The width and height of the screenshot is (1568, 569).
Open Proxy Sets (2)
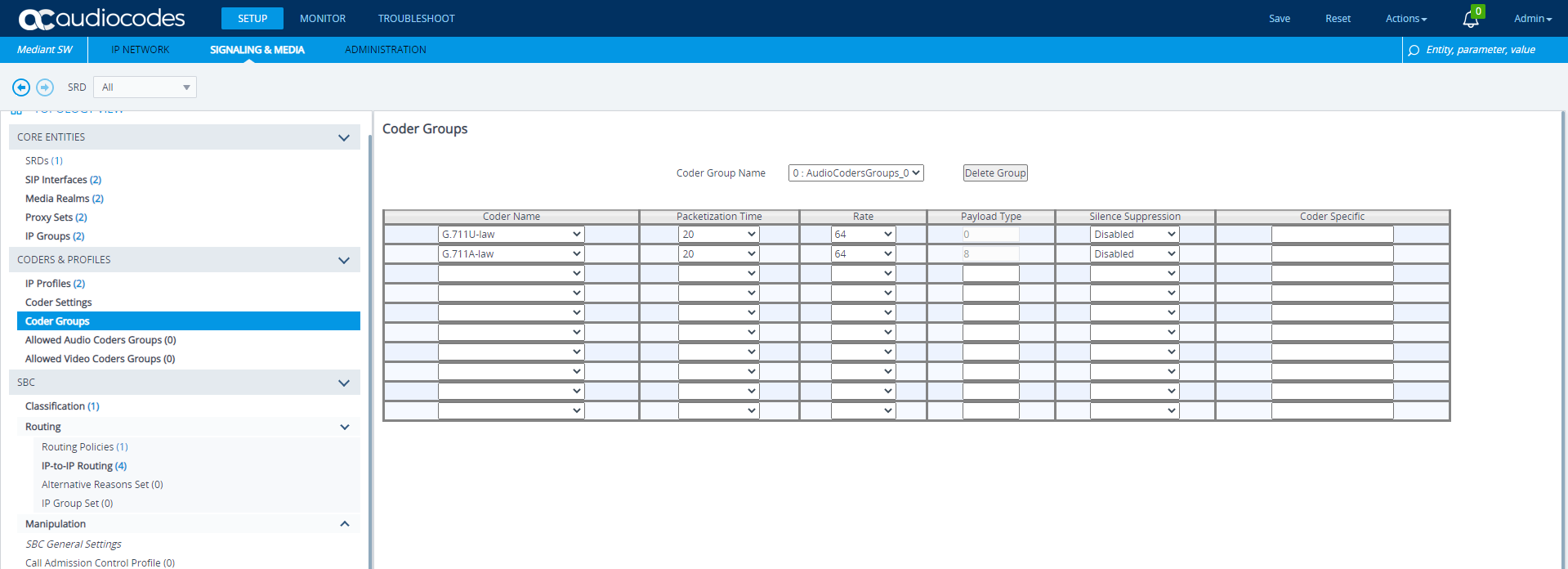pos(56,217)
